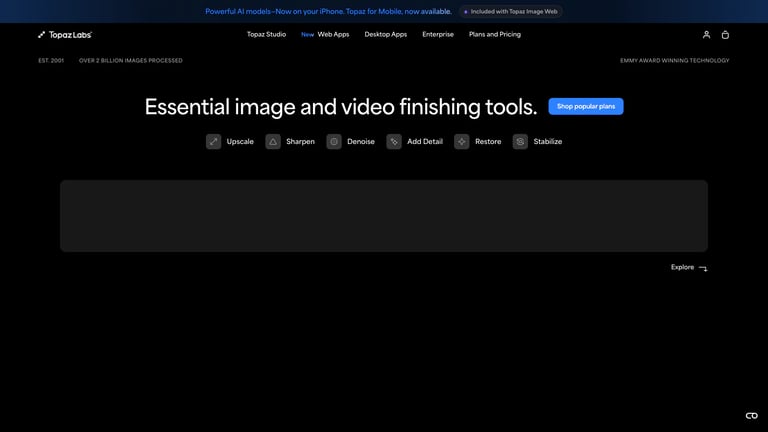This screenshot has height=432, width=768.
Task: Click the link icon at bottom right corner
Action: (x=751, y=416)
